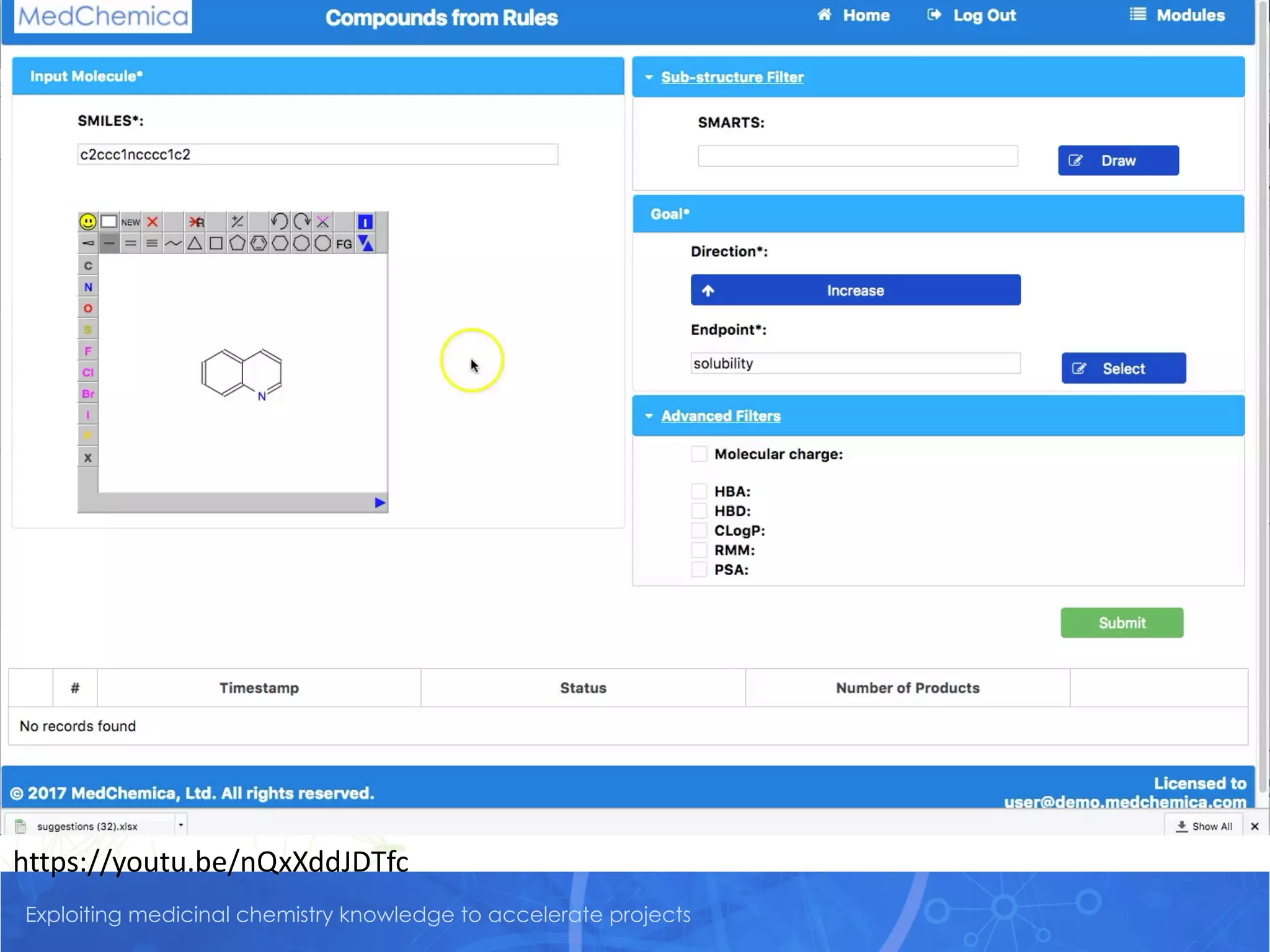This screenshot has height=952, width=1270.
Task: Select the nitrogen N atom button
Action: [88, 287]
